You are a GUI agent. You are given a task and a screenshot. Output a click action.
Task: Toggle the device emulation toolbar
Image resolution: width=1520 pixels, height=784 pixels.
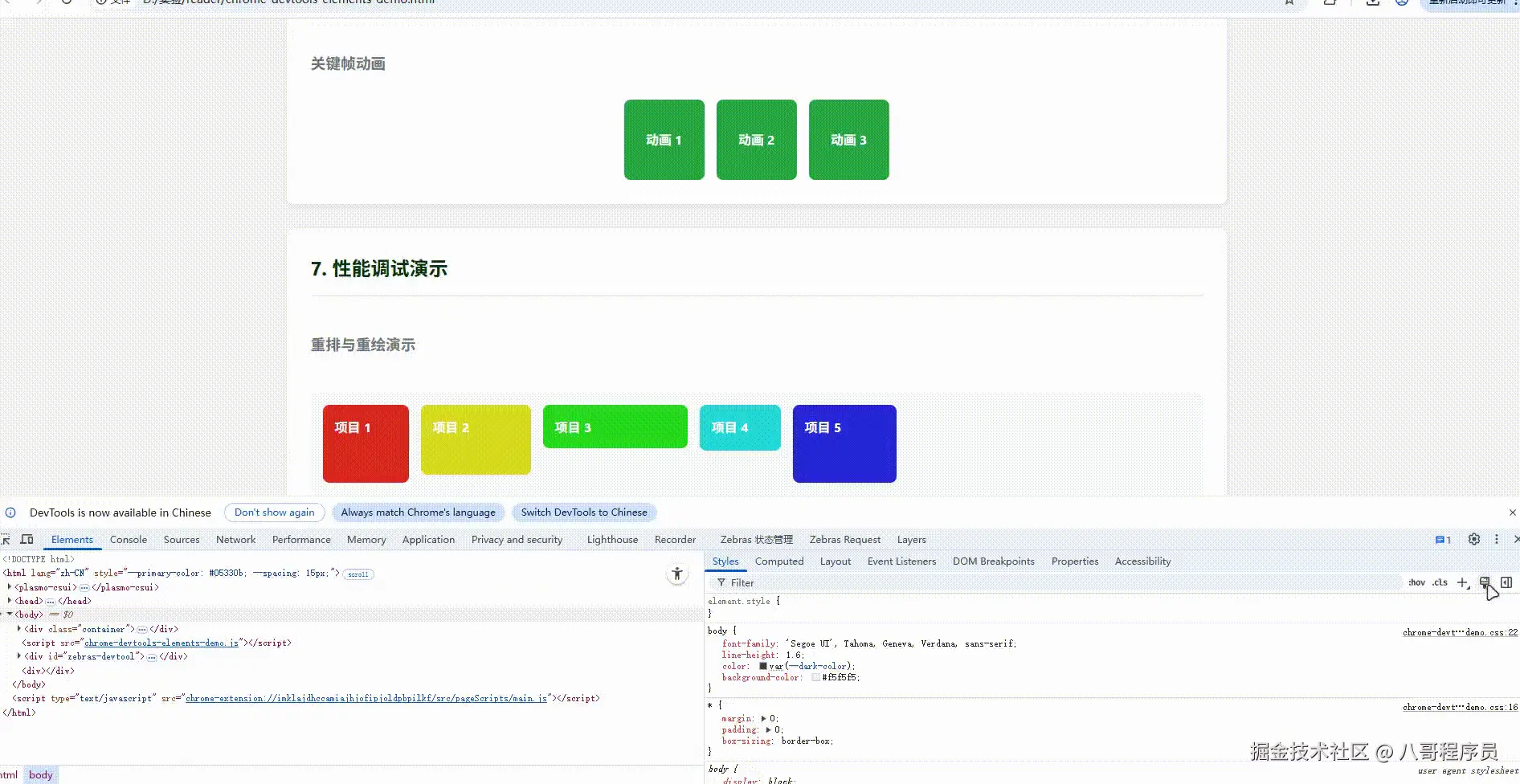(27, 539)
